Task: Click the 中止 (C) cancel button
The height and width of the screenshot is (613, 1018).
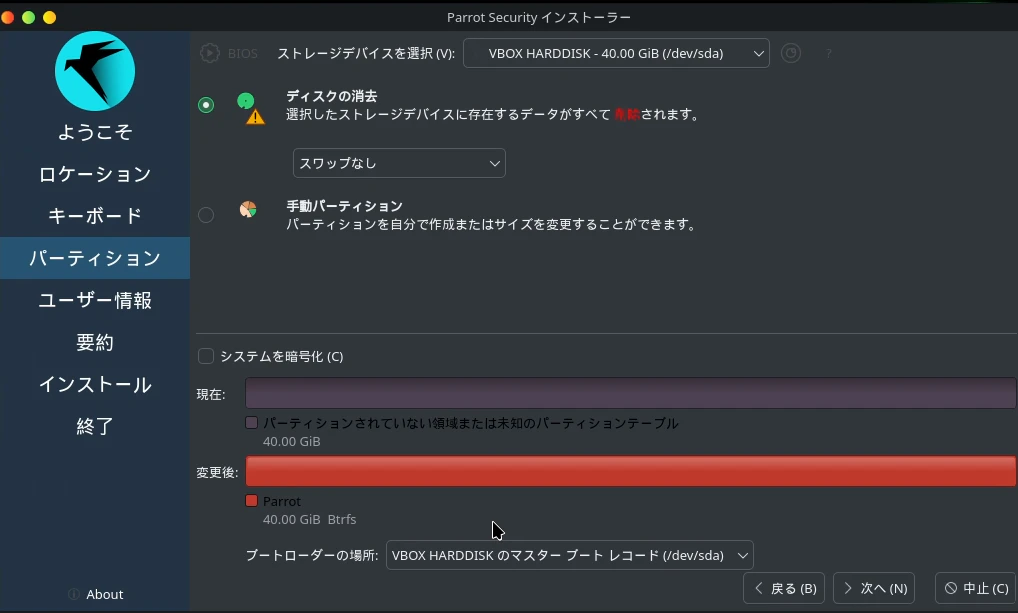Action: point(976,588)
